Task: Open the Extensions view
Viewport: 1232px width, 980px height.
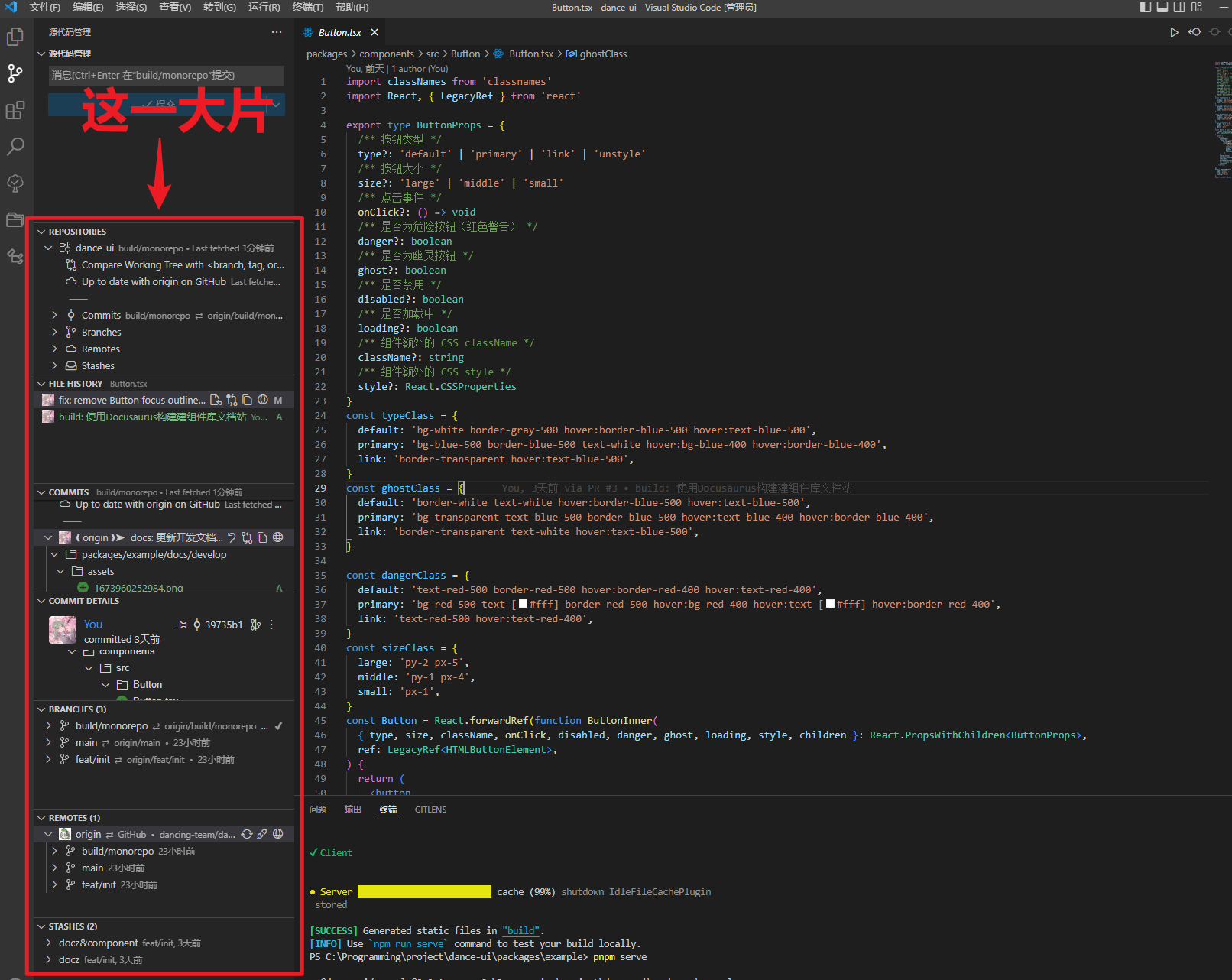Action: coord(15,109)
